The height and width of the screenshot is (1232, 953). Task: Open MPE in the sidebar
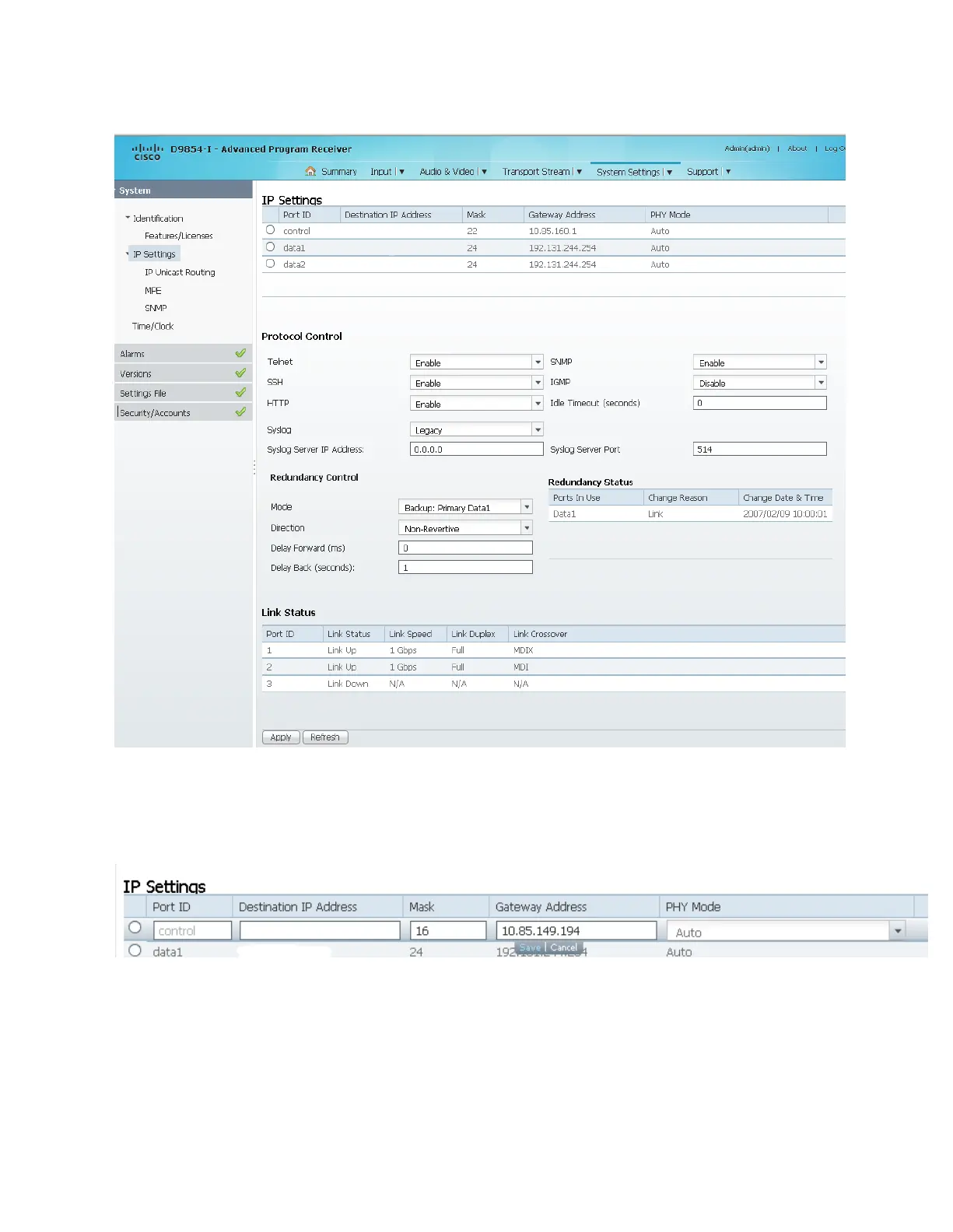click(153, 290)
